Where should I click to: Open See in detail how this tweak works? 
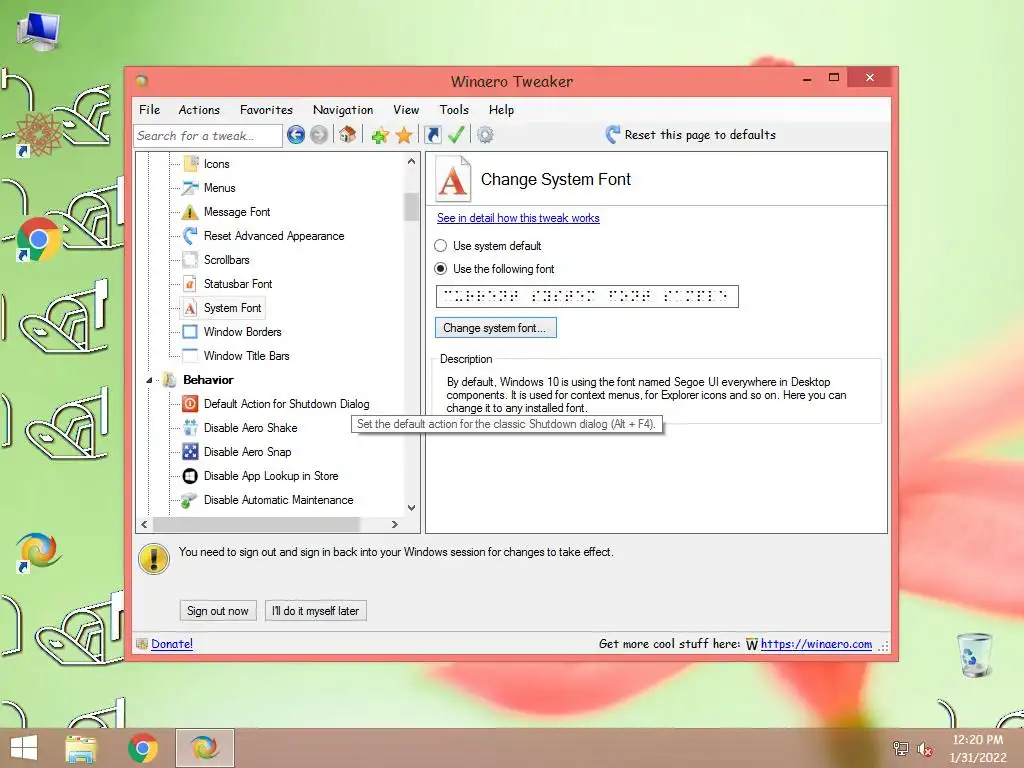click(518, 218)
